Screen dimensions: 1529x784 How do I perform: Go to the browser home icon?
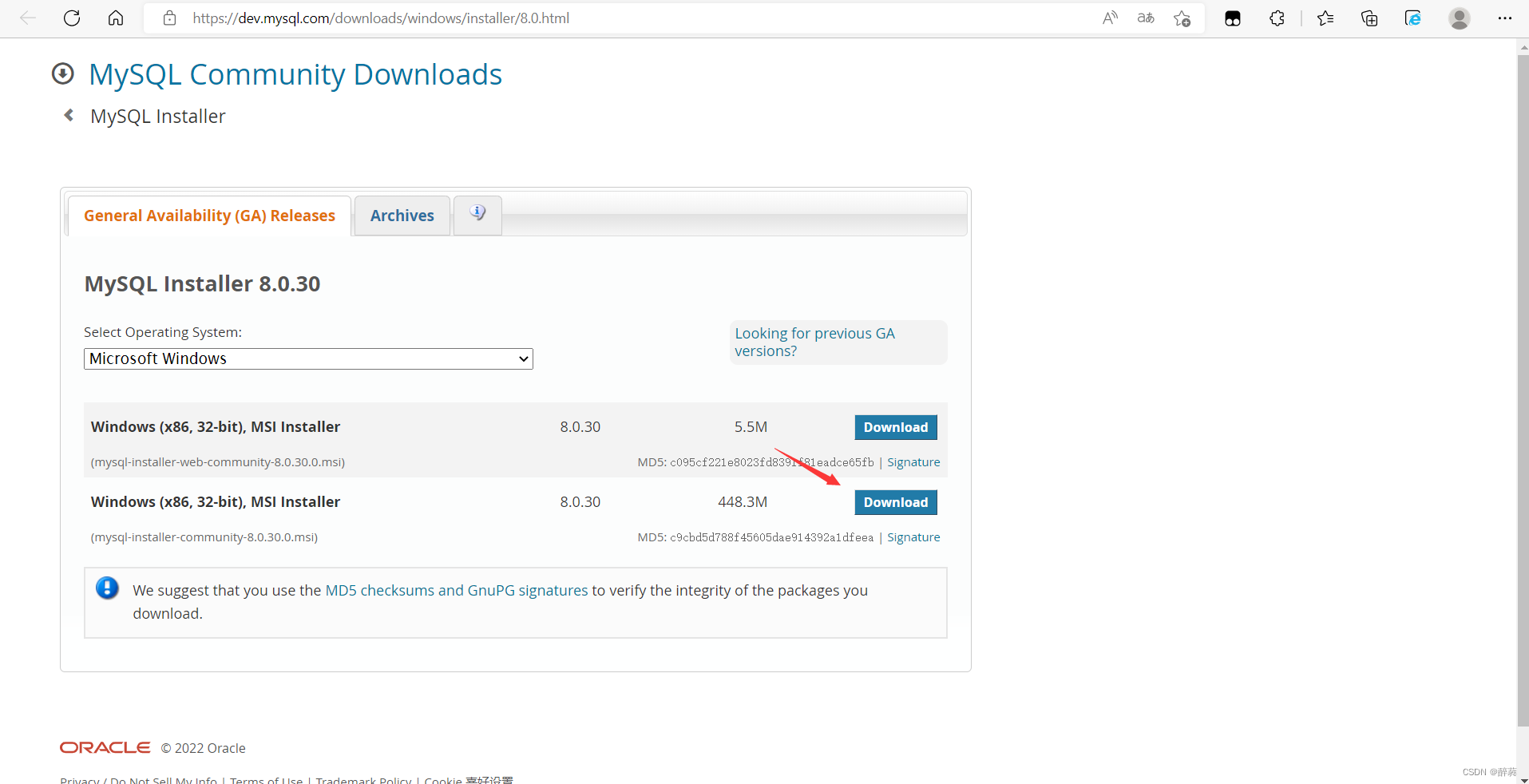click(x=116, y=18)
